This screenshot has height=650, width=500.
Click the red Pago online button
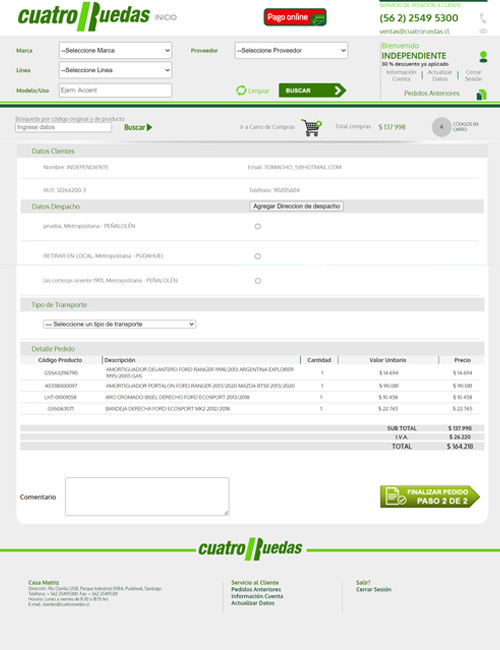point(295,17)
